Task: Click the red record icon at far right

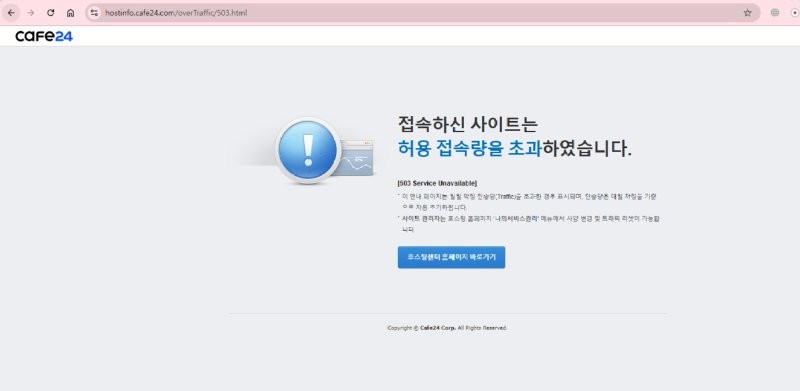Action: 795,13
